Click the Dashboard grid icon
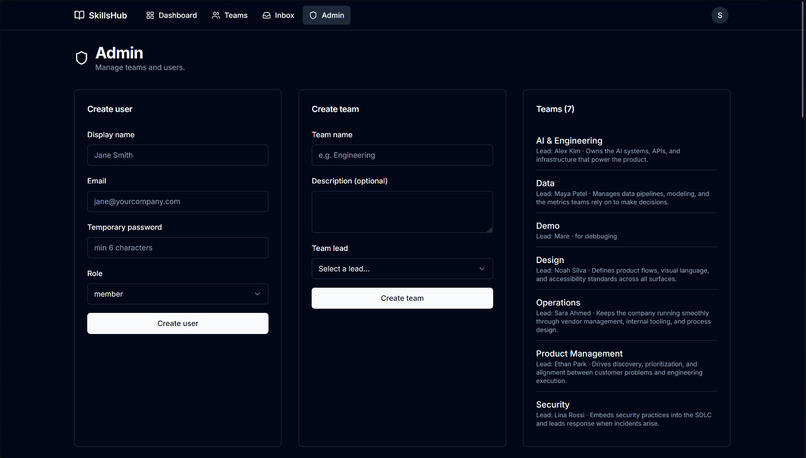The height and width of the screenshot is (458, 806). tap(150, 15)
